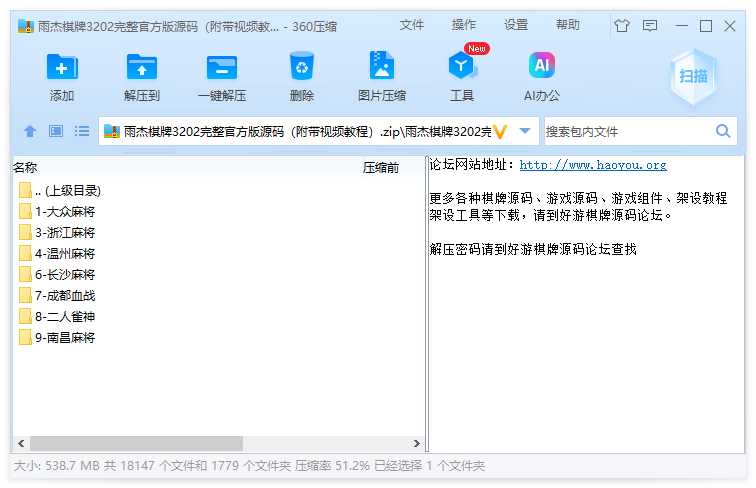The image size is (756, 488).
Task: Click the 压缩率 51.2% status text
Action: pyautogui.click(x=332, y=466)
